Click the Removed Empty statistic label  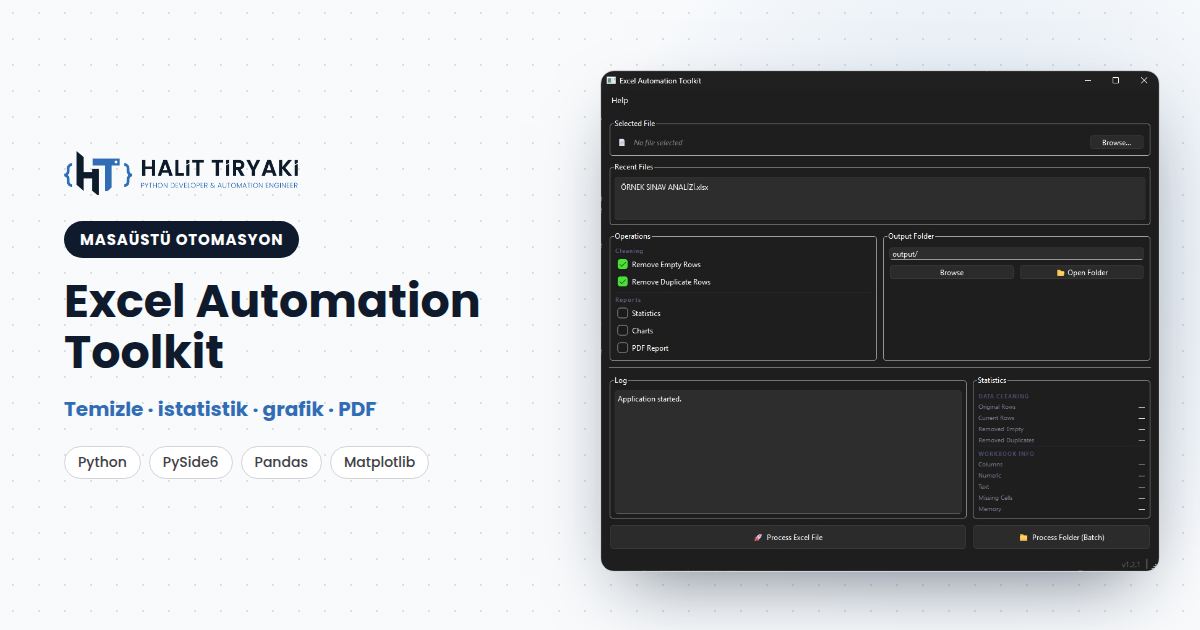pyautogui.click(x=1001, y=429)
